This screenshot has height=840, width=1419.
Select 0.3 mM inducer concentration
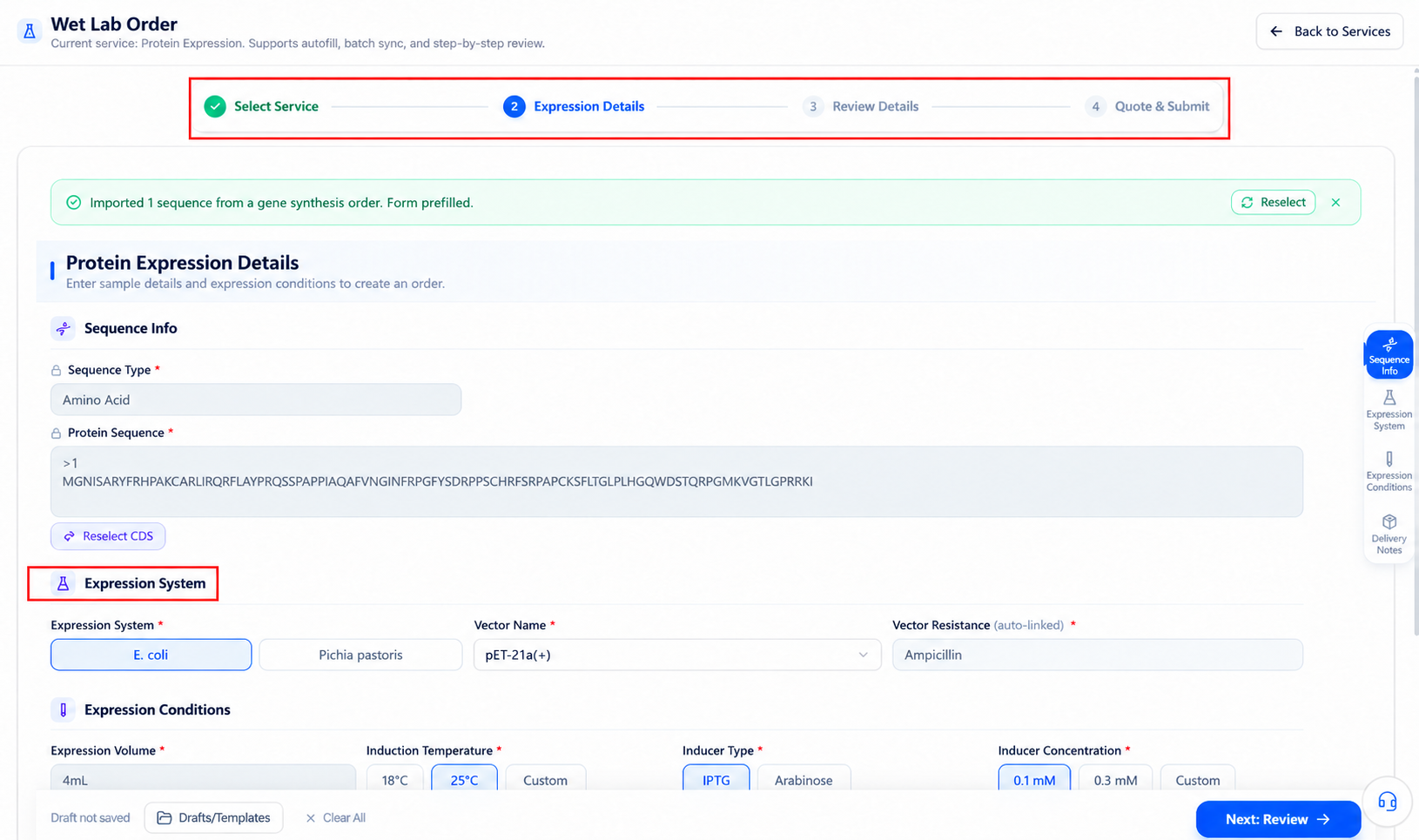1115,779
